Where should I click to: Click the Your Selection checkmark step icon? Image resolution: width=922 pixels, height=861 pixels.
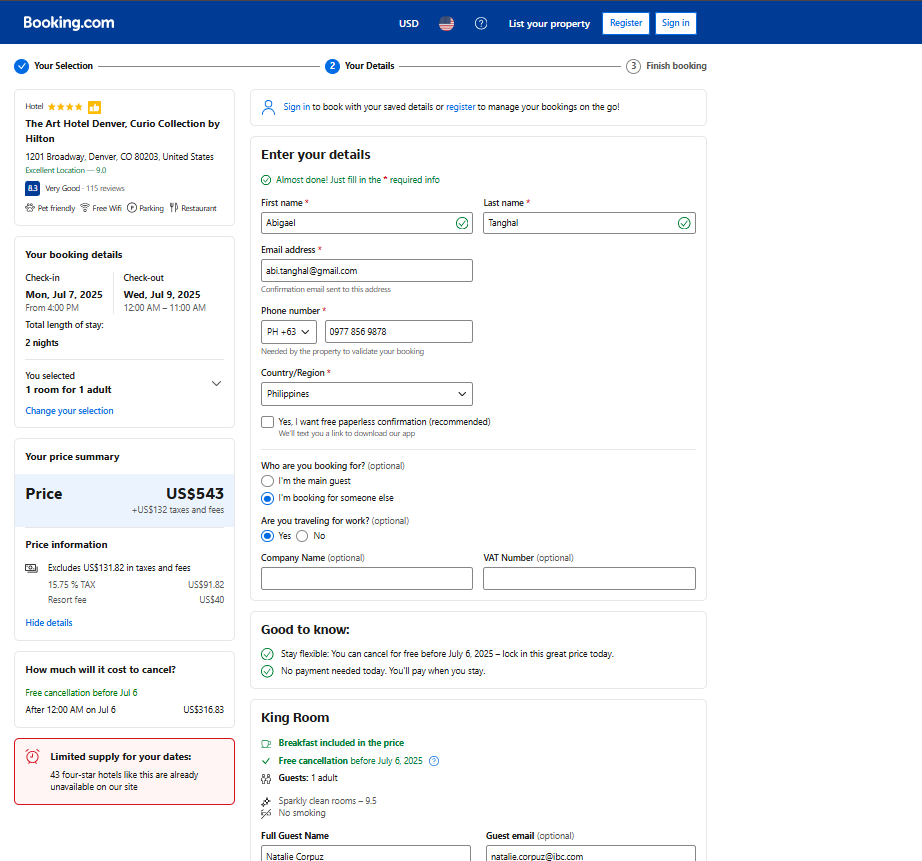(21, 66)
